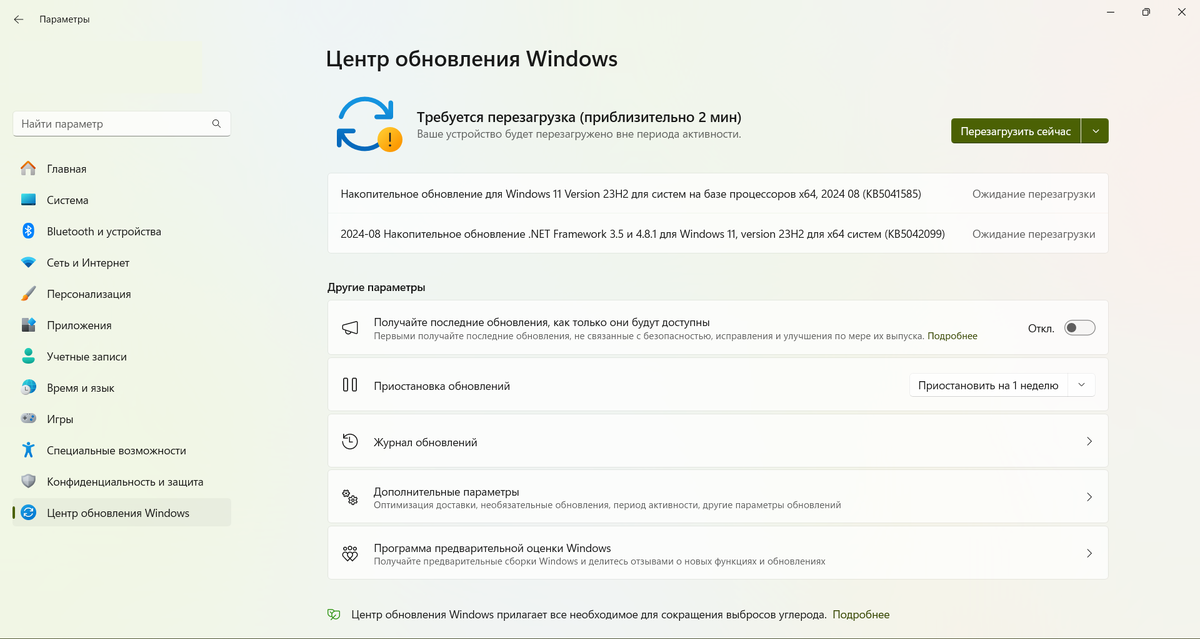Click the Конфиденциальность и защита shield icon
This screenshot has width=1200, height=639.
28,481
